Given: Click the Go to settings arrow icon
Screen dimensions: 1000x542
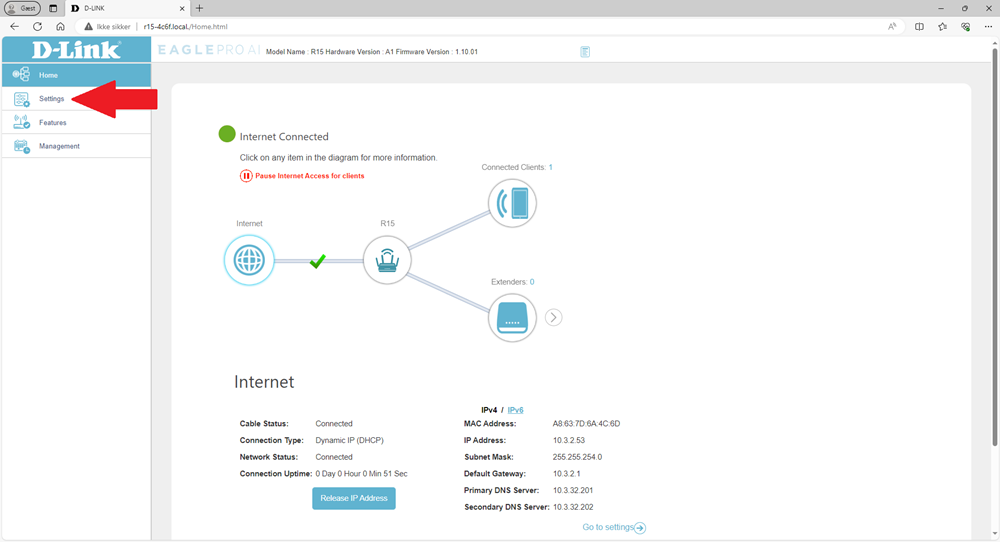Looking at the screenshot, I should 640,528.
